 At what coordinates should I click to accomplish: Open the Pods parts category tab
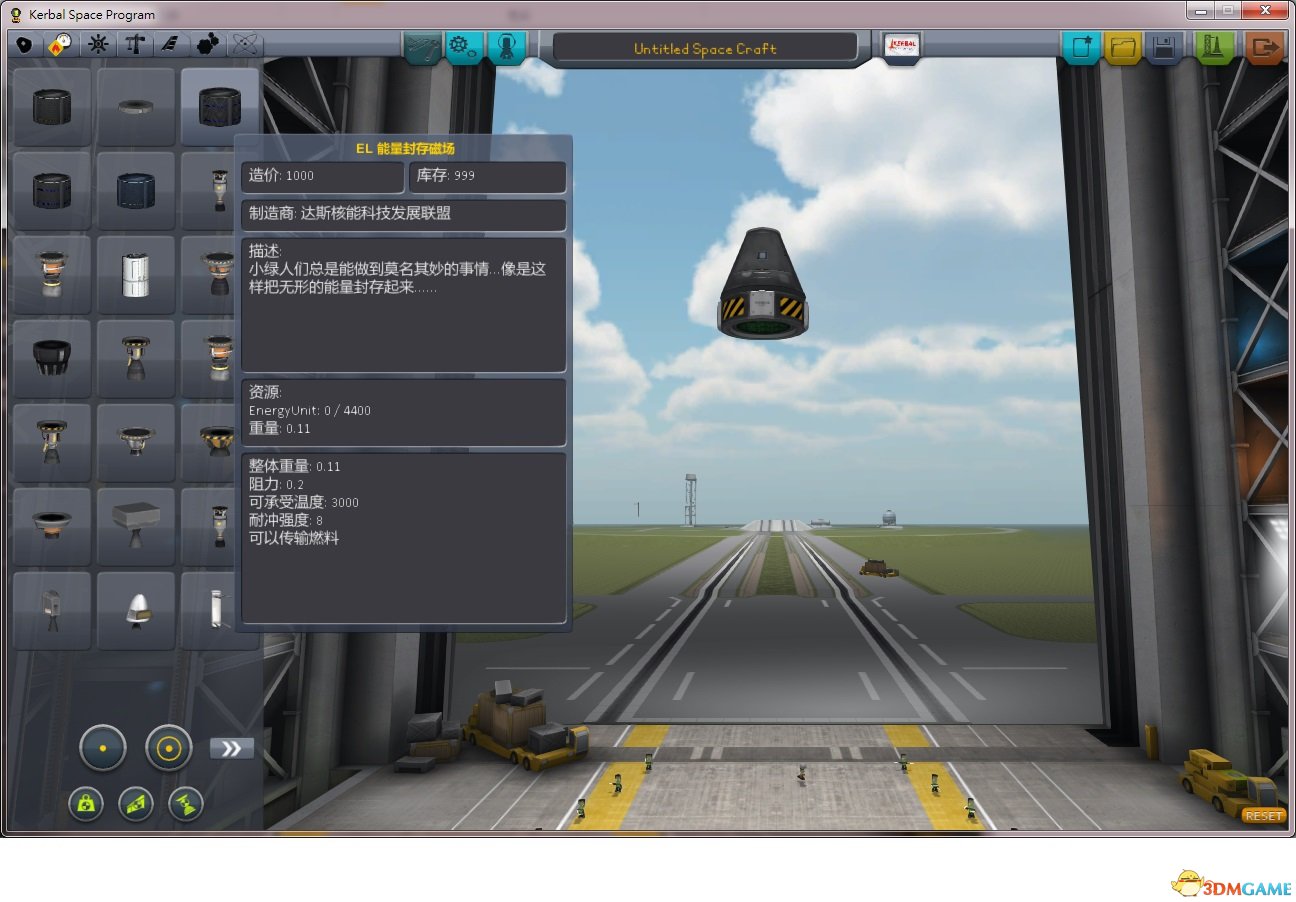(x=24, y=45)
